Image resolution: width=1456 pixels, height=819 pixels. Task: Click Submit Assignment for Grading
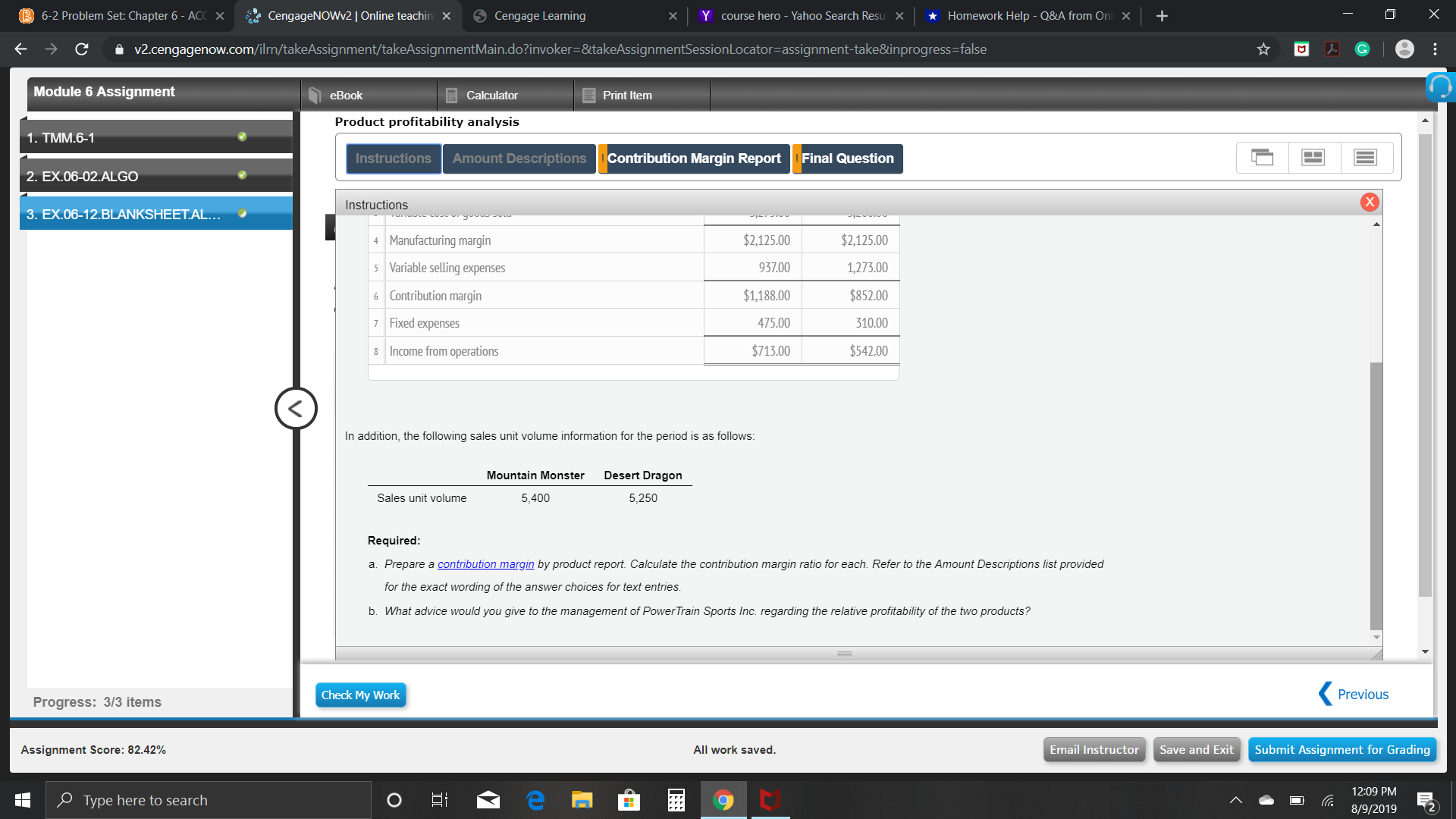[1342, 749]
